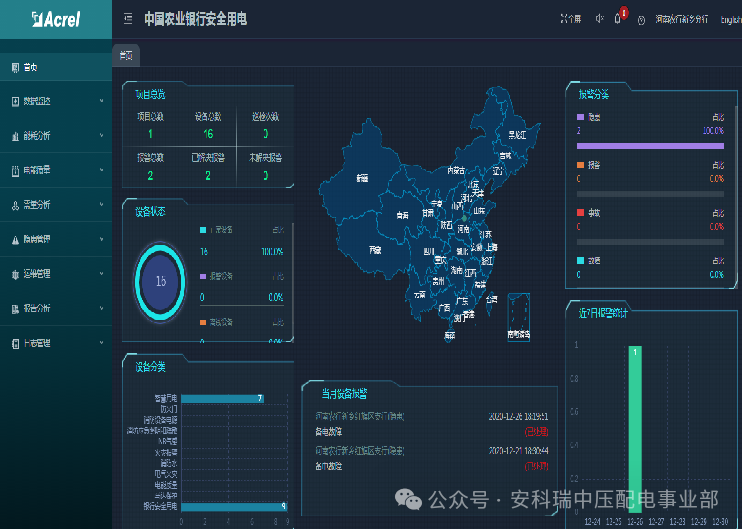Click the green bar on 12-26 in alarm chart
The height and width of the screenshot is (530, 743).
(635, 429)
